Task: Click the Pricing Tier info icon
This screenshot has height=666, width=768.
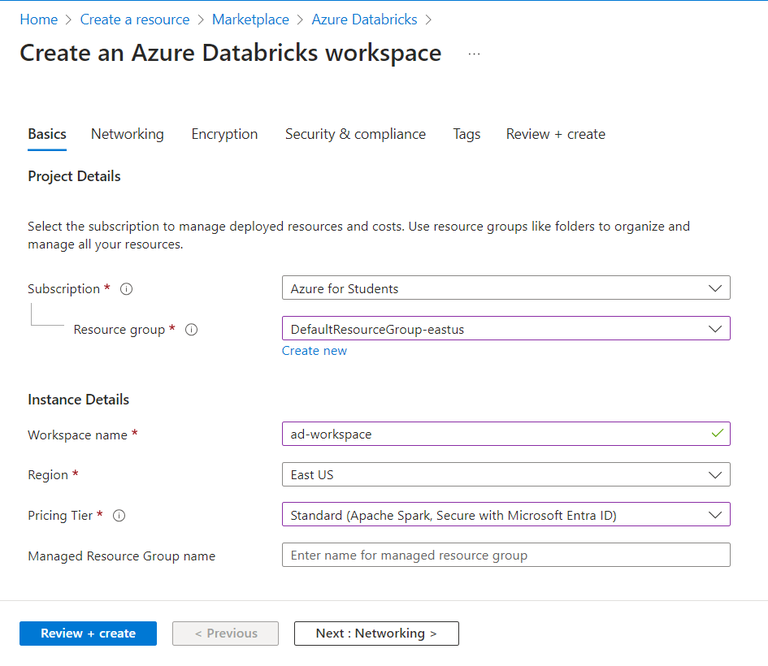Action: pyautogui.click(x=119, y=516)
